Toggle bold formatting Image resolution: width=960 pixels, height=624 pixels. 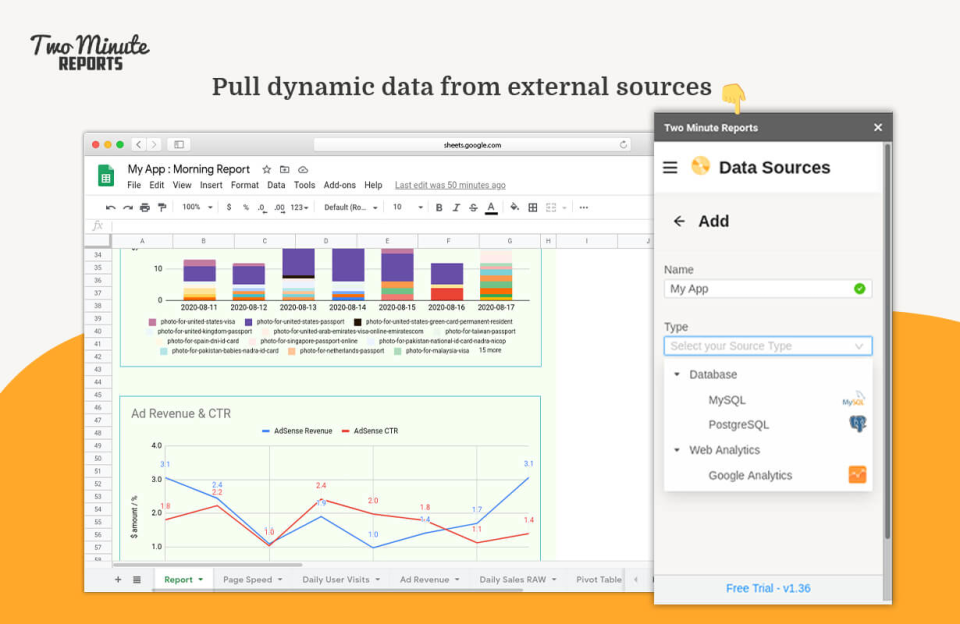click(439, 208)
